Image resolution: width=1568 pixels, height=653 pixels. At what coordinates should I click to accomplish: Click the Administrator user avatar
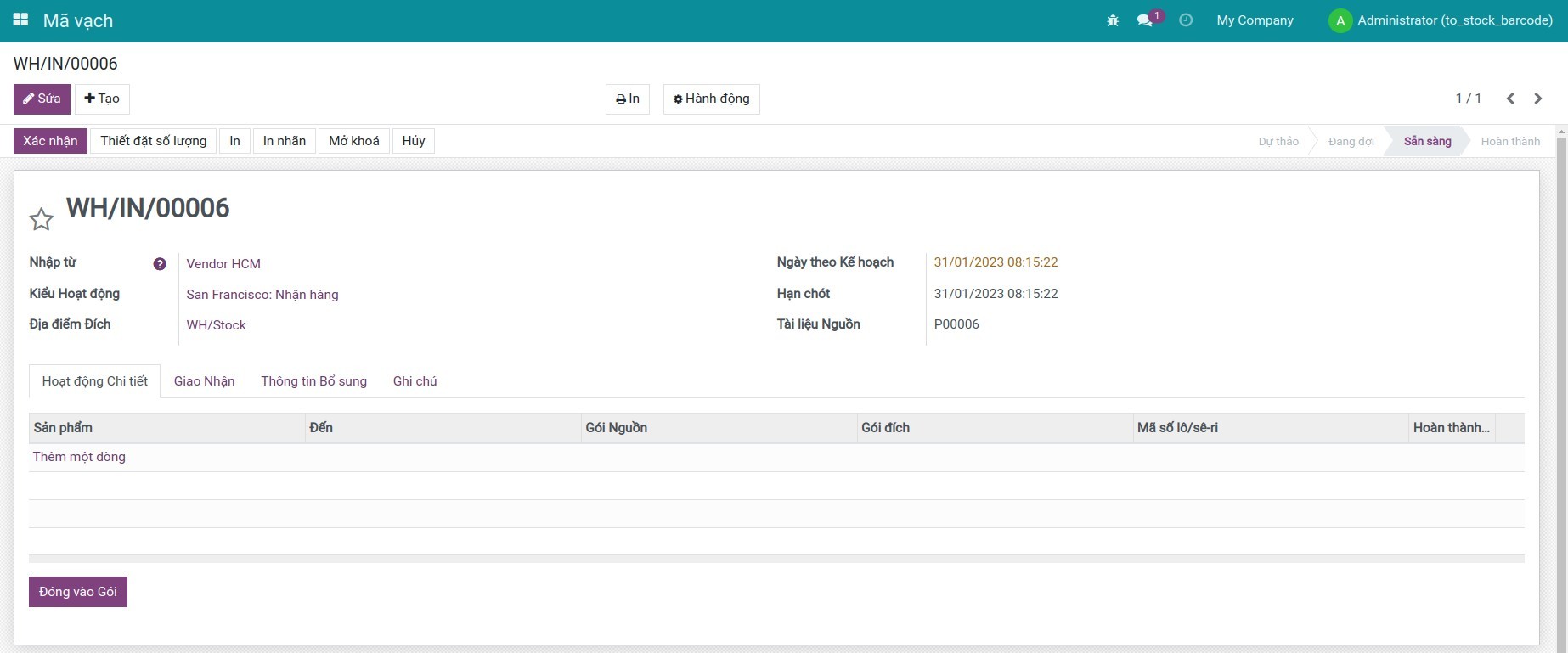(1340, 21)
